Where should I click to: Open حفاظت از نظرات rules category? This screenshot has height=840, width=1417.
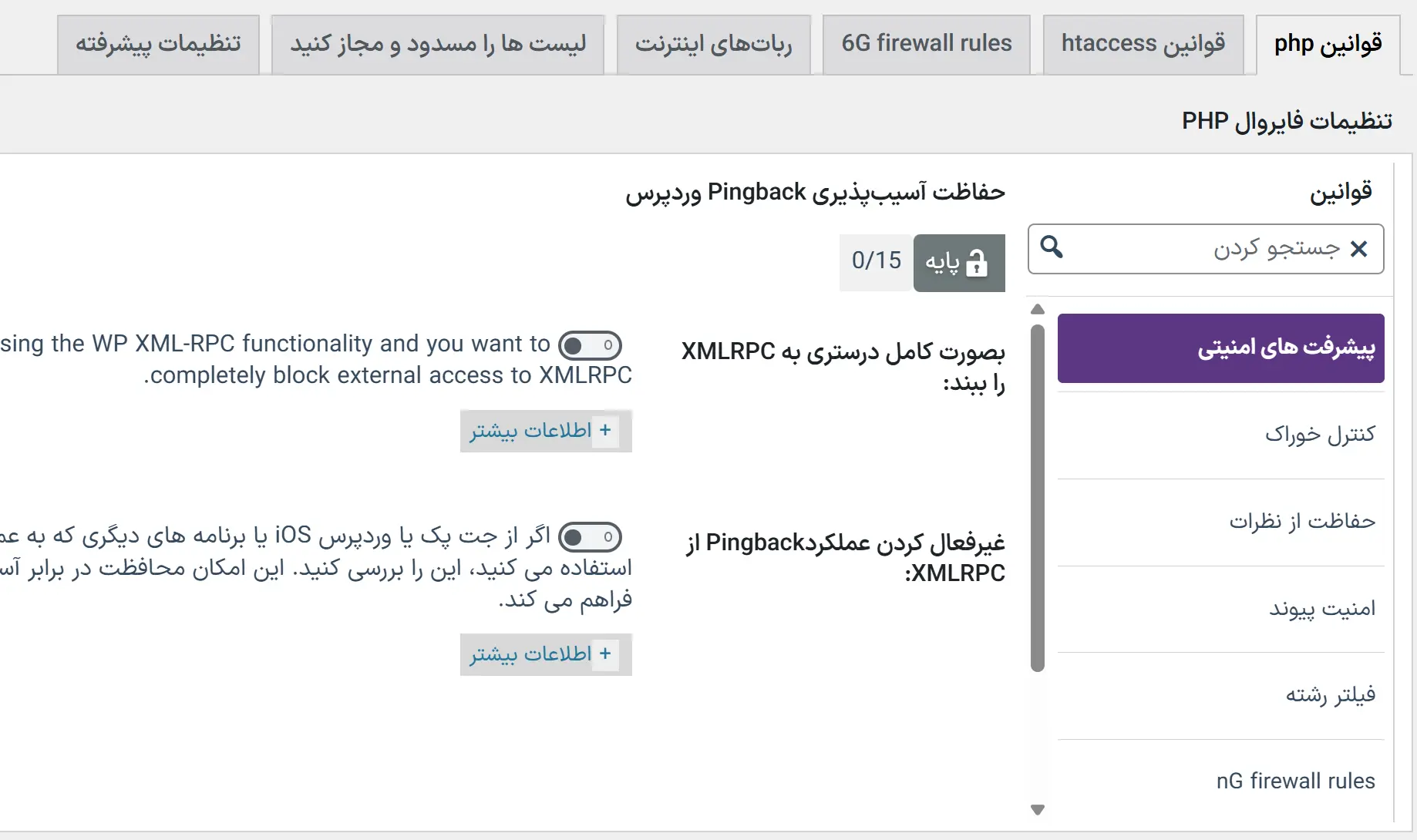(1302, 522)
